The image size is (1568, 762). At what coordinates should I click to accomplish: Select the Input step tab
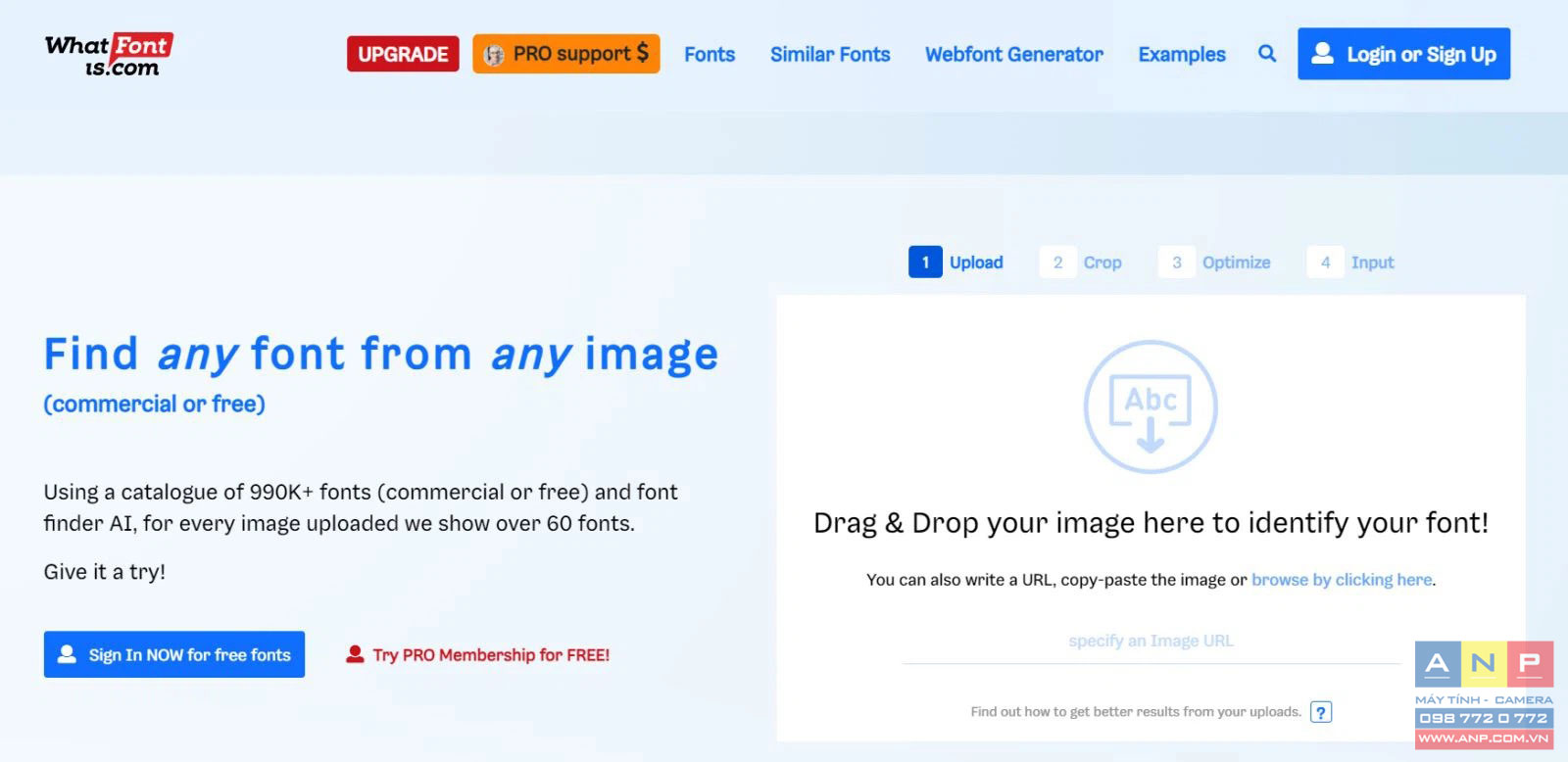[x=1351, y=262]
